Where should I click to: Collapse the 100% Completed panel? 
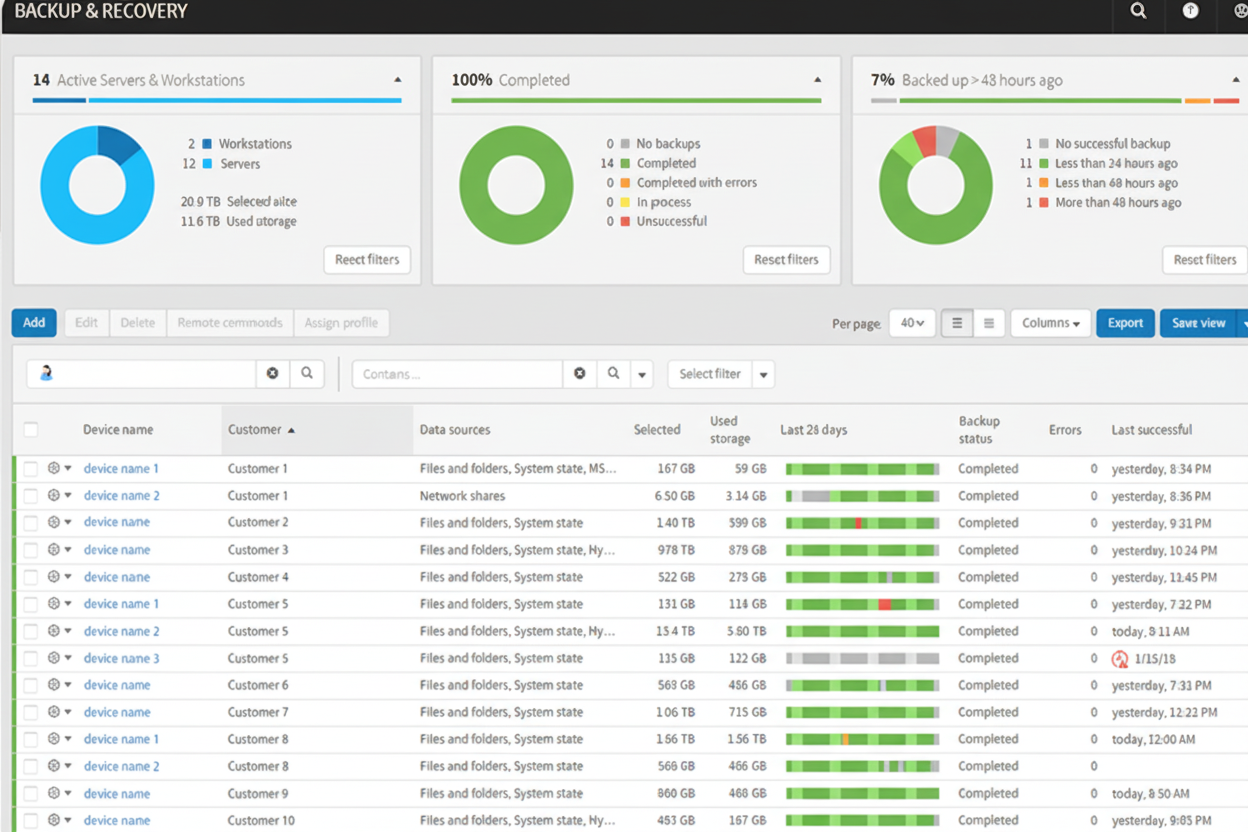click(x=816, y=79)
